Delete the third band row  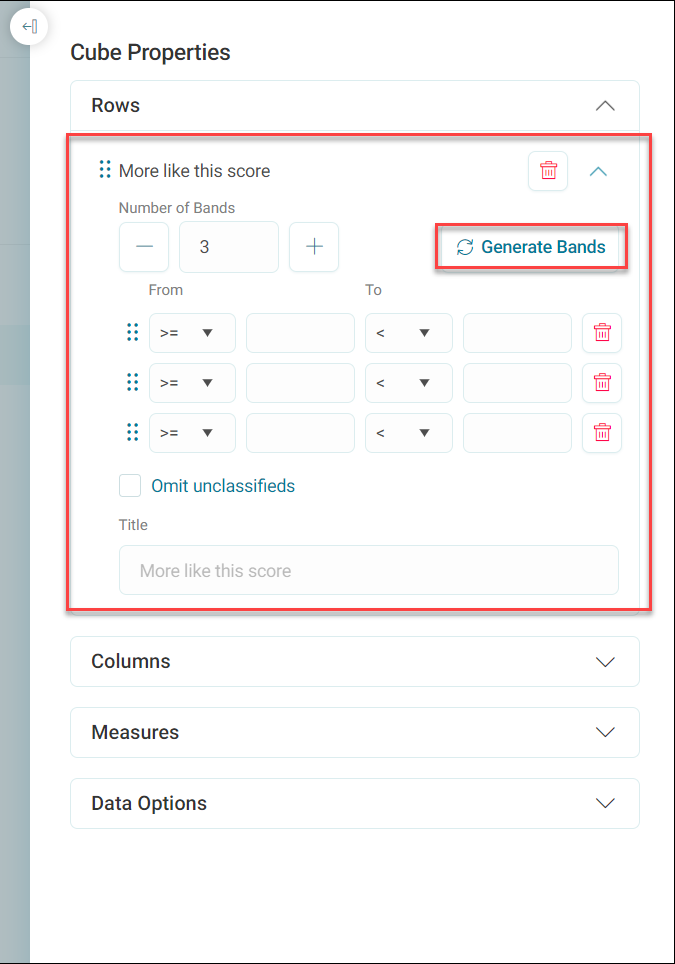602,432
